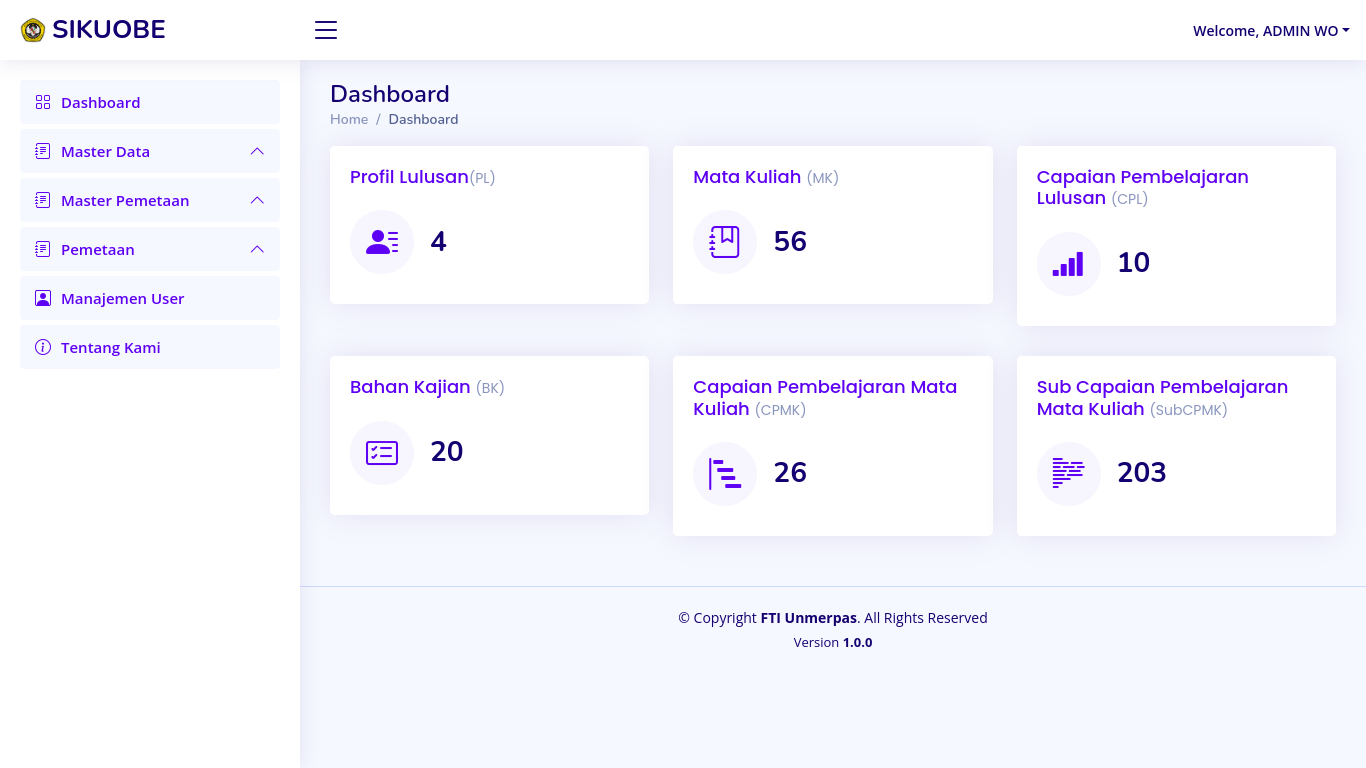Toggle the hamburger sidebar menu
1366x768 pixels.
click(326, 30)
